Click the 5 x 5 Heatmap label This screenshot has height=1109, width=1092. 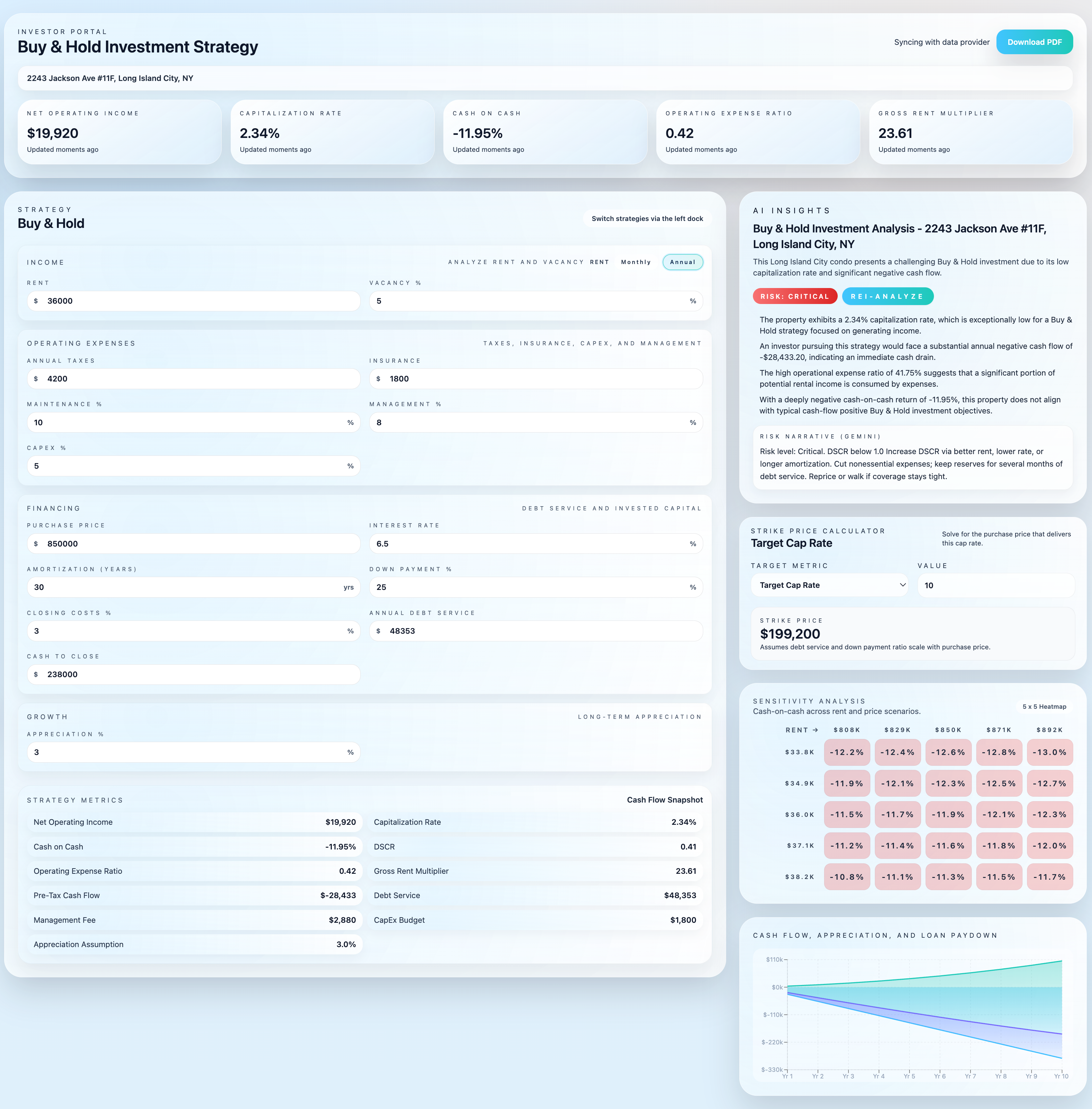coord(1044,706)
